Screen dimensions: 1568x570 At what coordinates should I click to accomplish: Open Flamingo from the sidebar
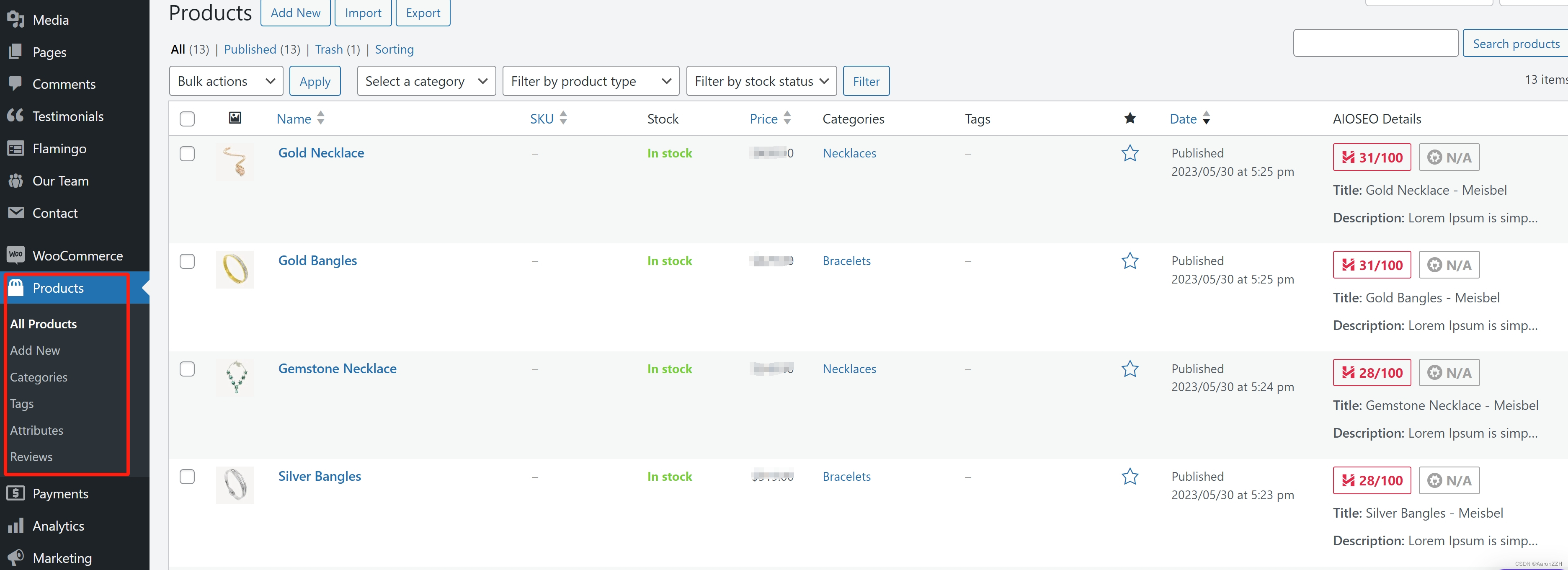[59, 149]
